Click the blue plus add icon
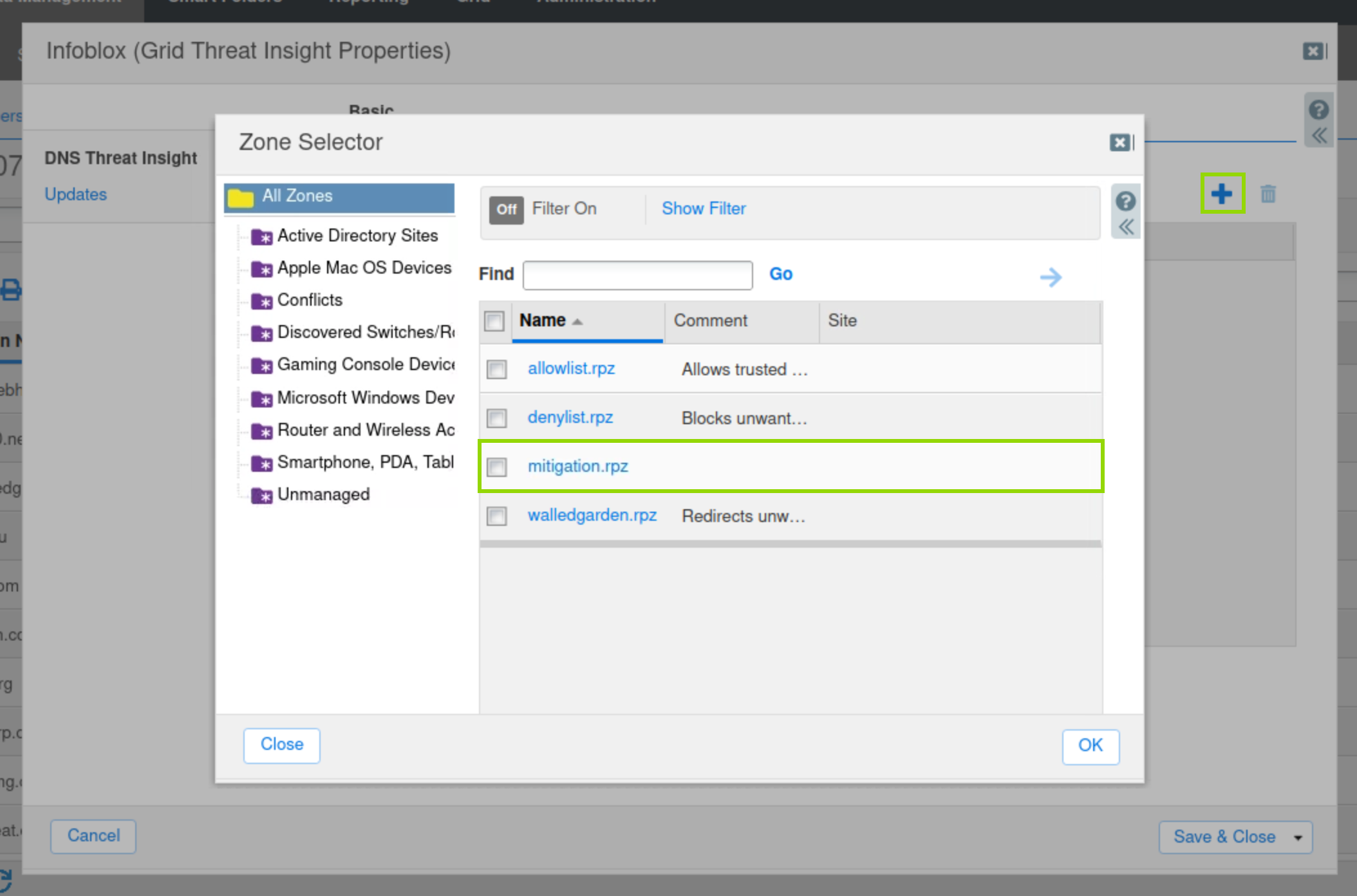 (x=1221, y=193)
